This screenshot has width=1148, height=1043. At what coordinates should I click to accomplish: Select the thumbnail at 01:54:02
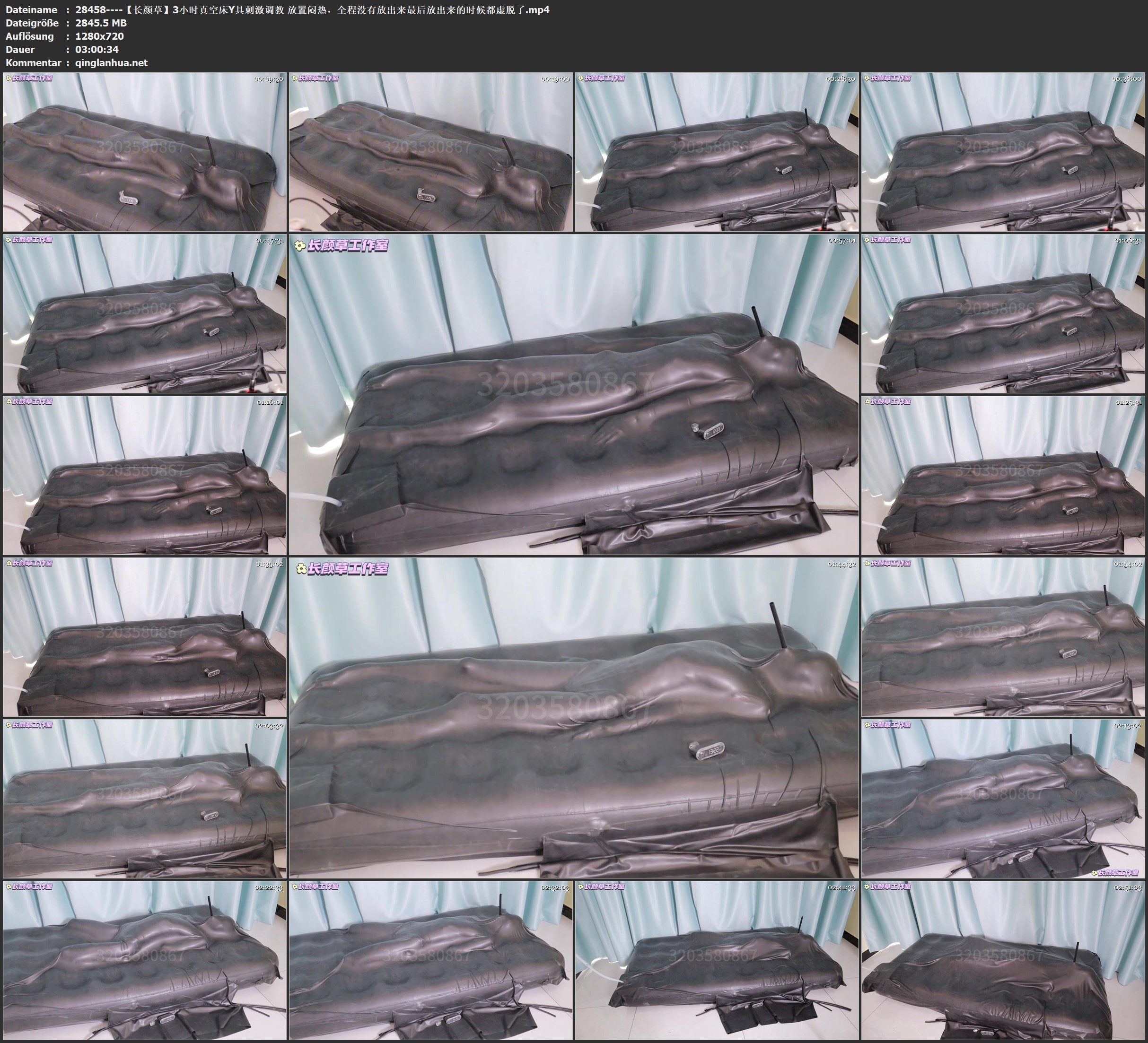click(1003, 637)
